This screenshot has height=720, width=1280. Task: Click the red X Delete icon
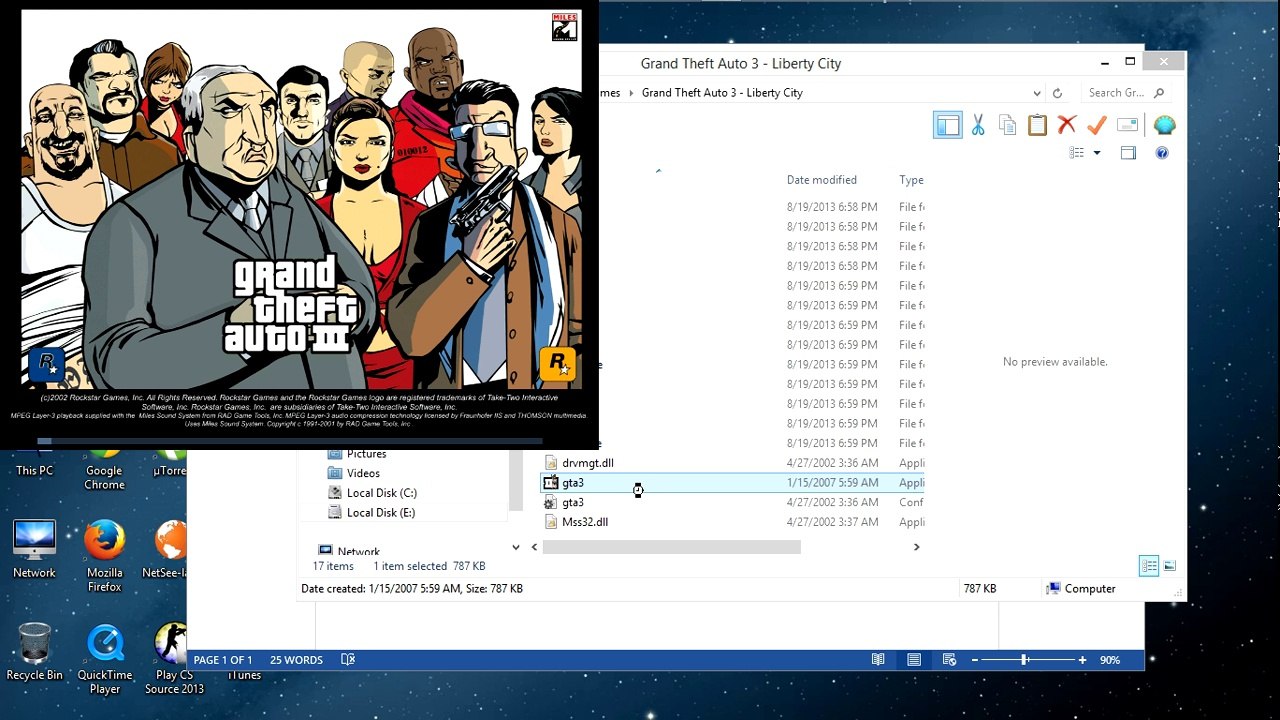(1067, 125)
